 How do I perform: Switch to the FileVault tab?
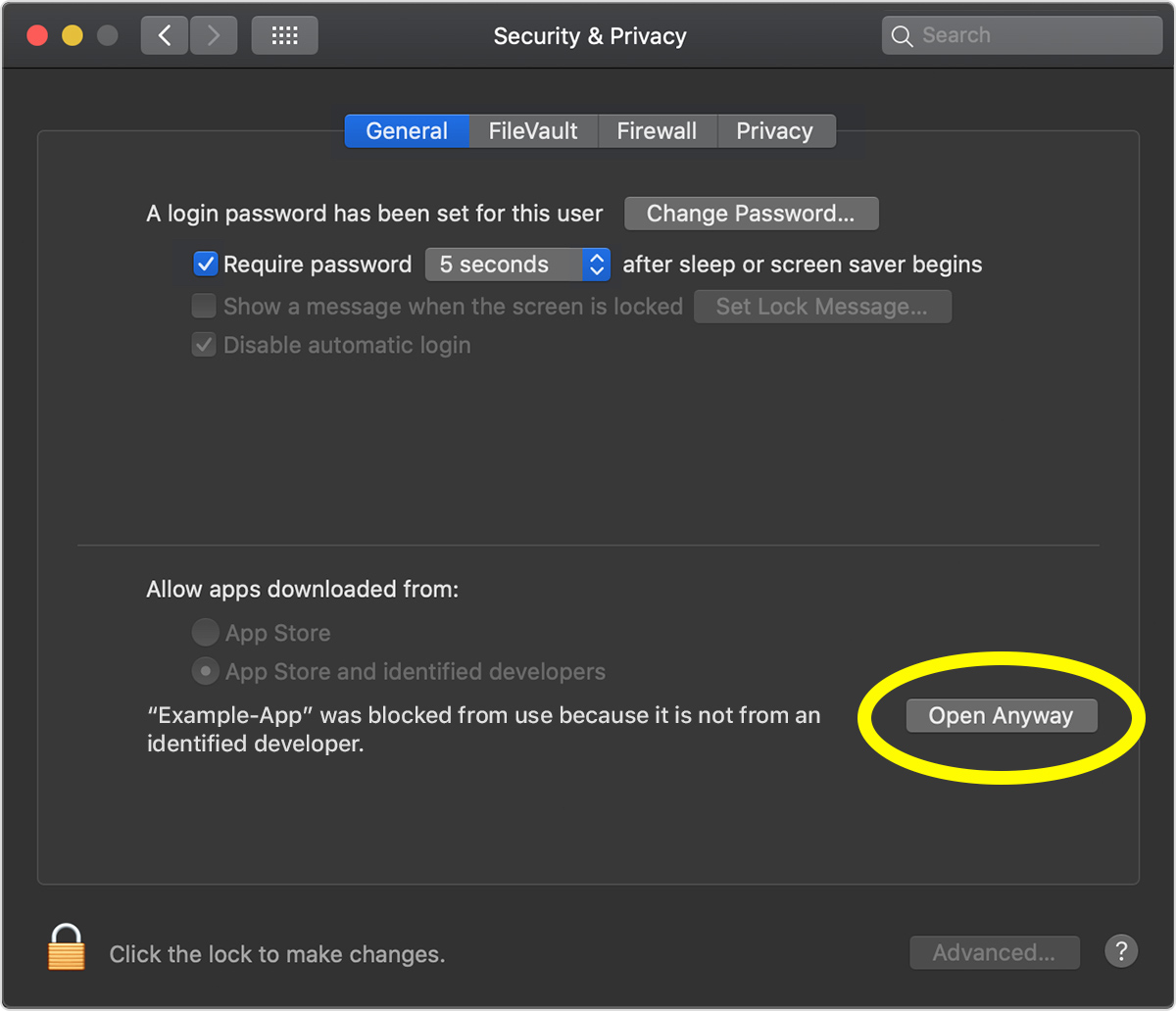[533, 131]
